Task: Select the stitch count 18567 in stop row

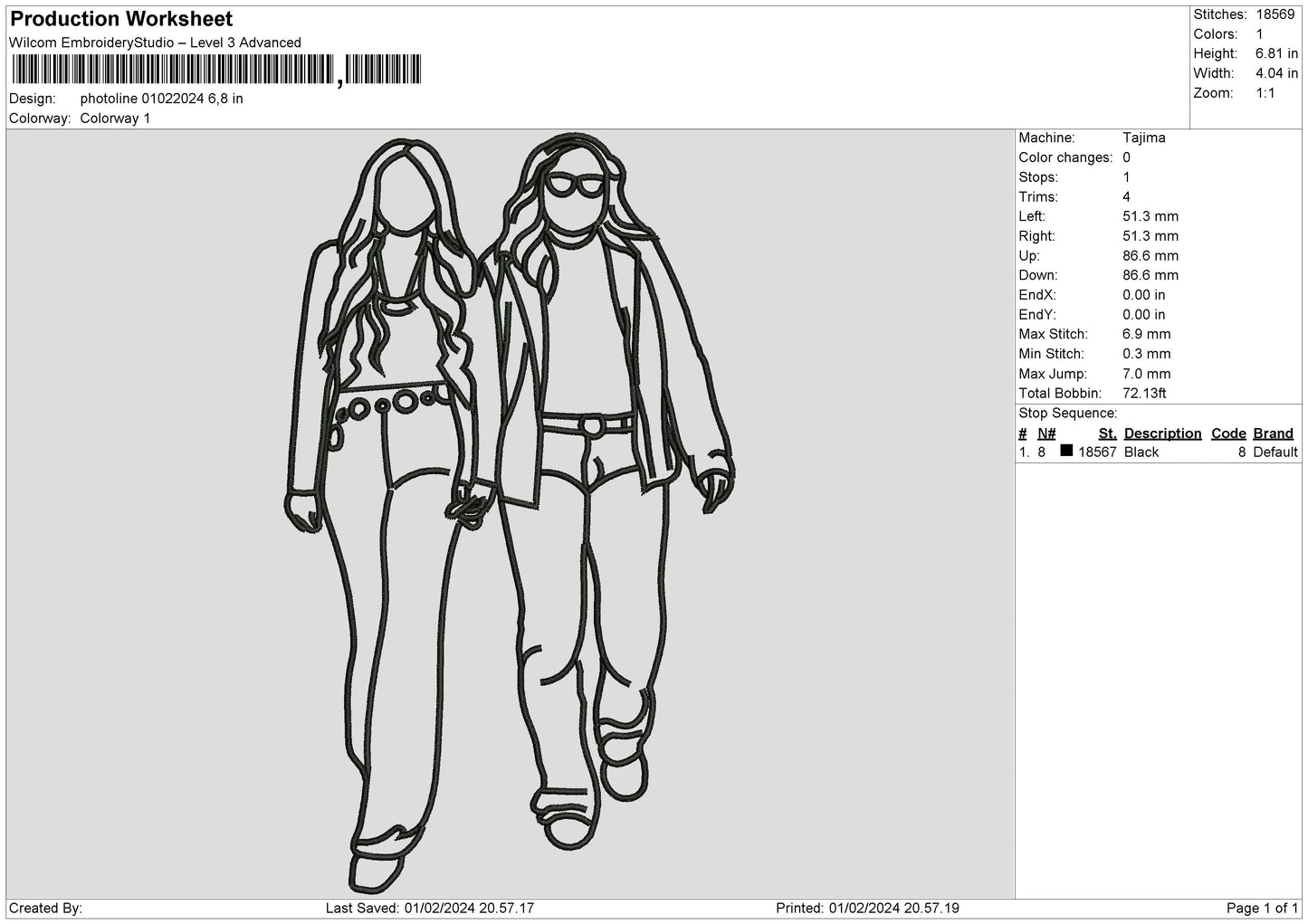Action: (1098, 452)
